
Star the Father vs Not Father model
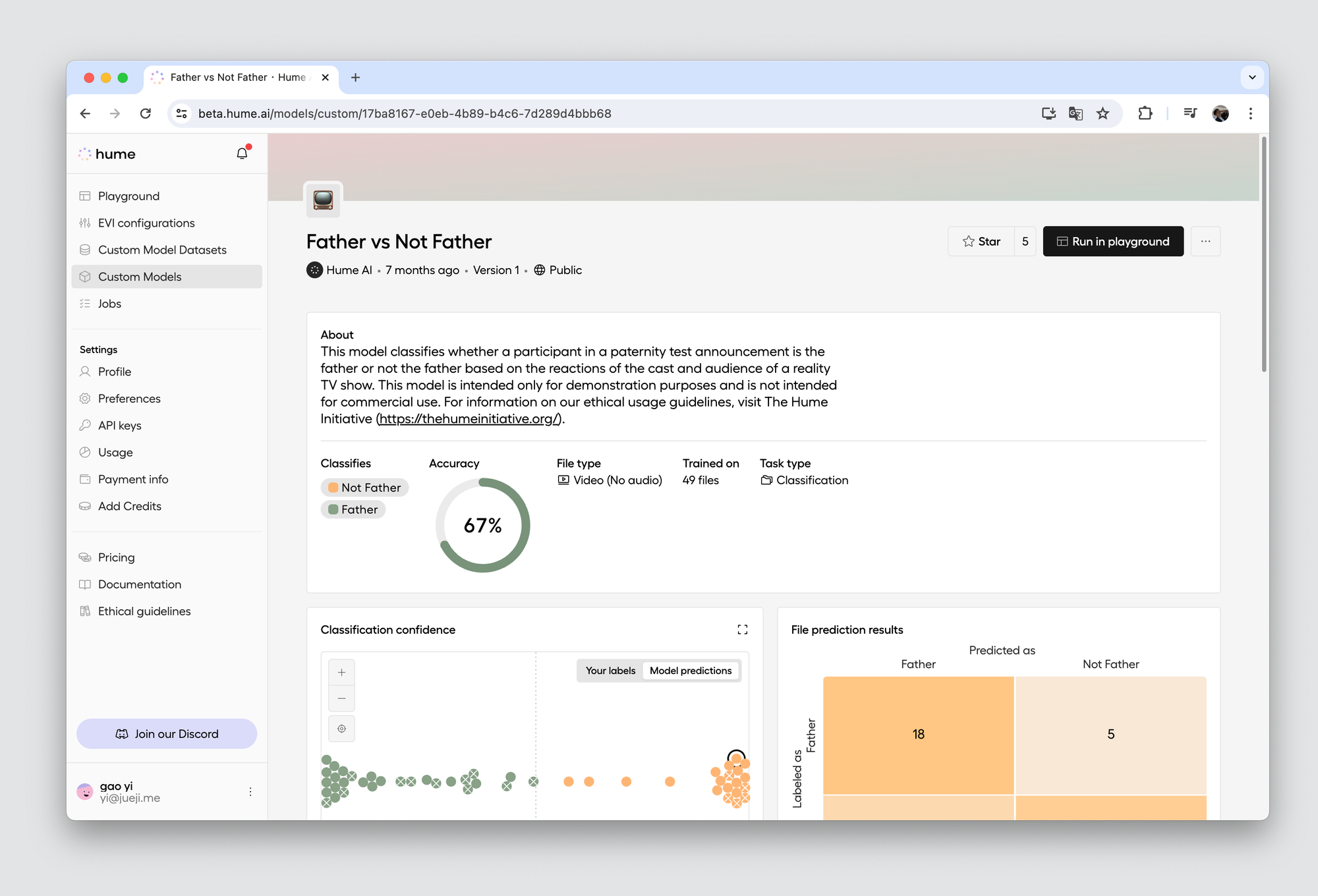click(x=981, y=242)
